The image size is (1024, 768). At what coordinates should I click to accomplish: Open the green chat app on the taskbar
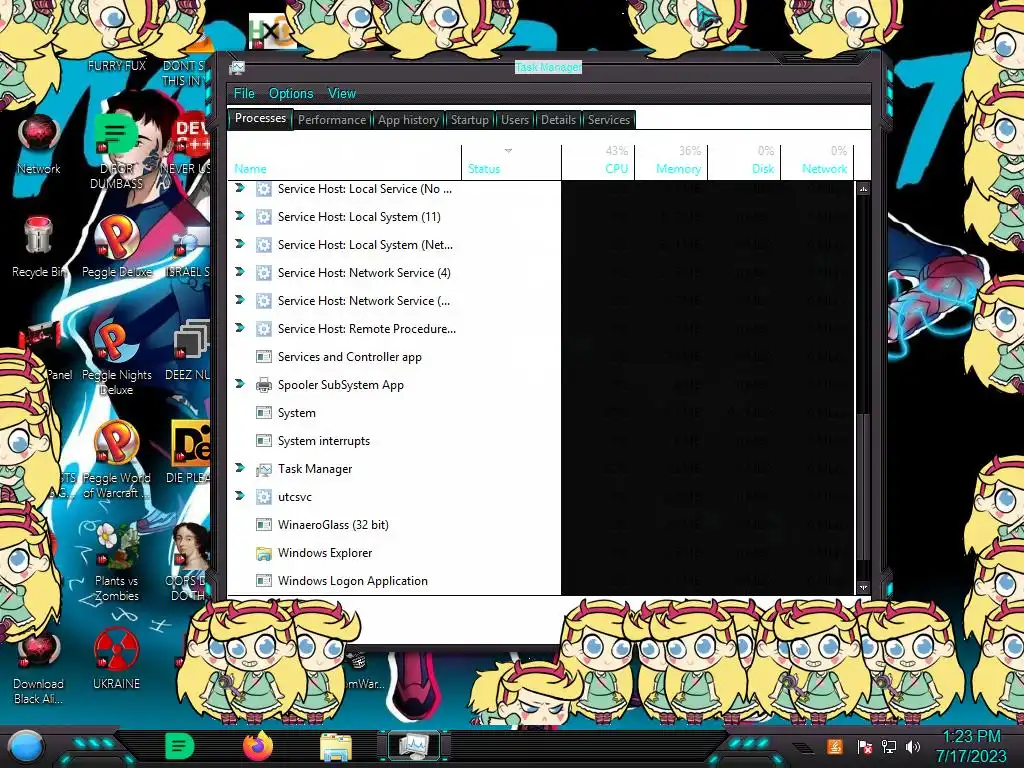(179, 746)
